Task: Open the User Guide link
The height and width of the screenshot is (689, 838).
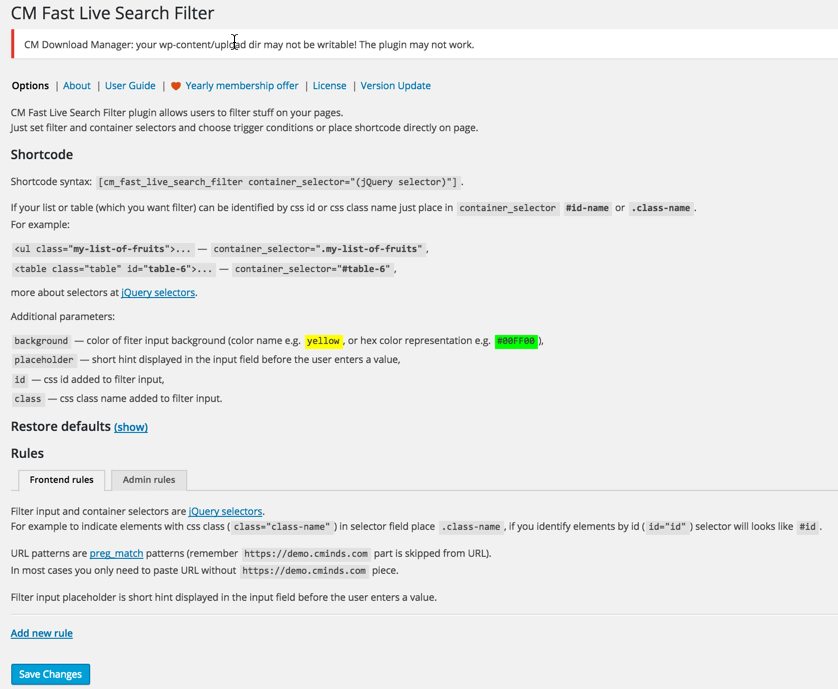Action: coord(130,86)
